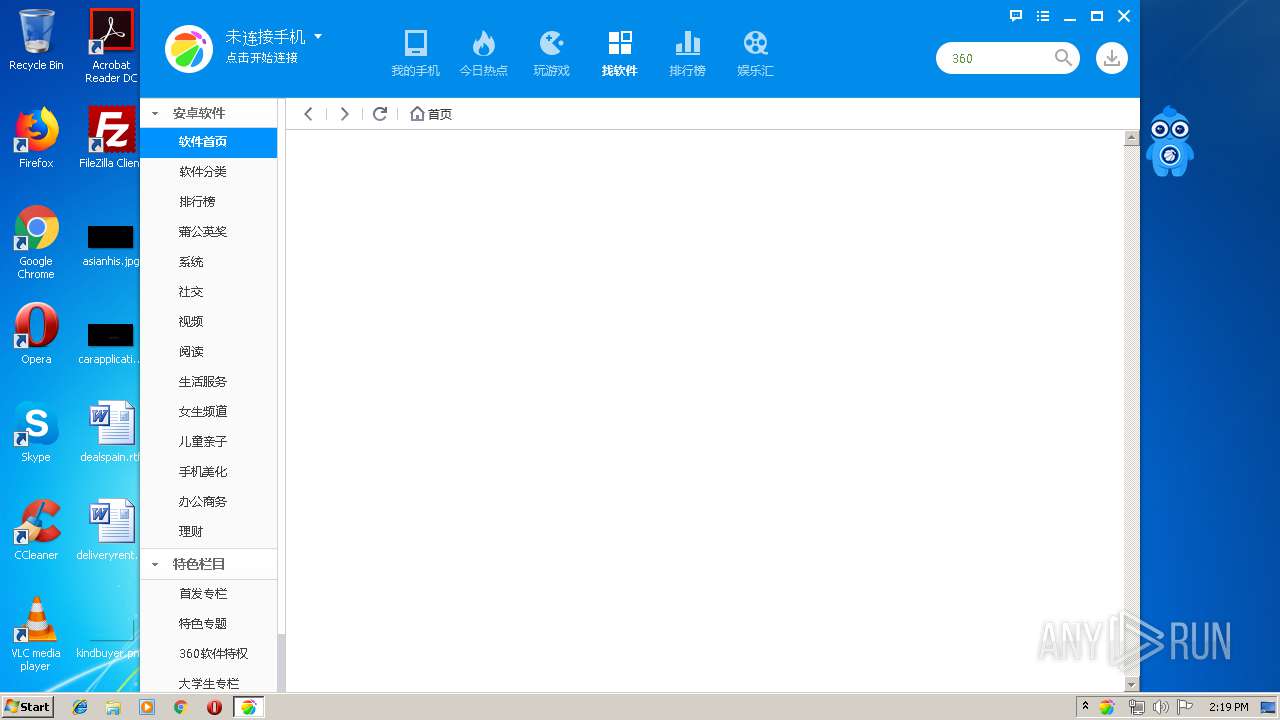Click the content area scrollbar down arrow

(x=1132, y=685)
